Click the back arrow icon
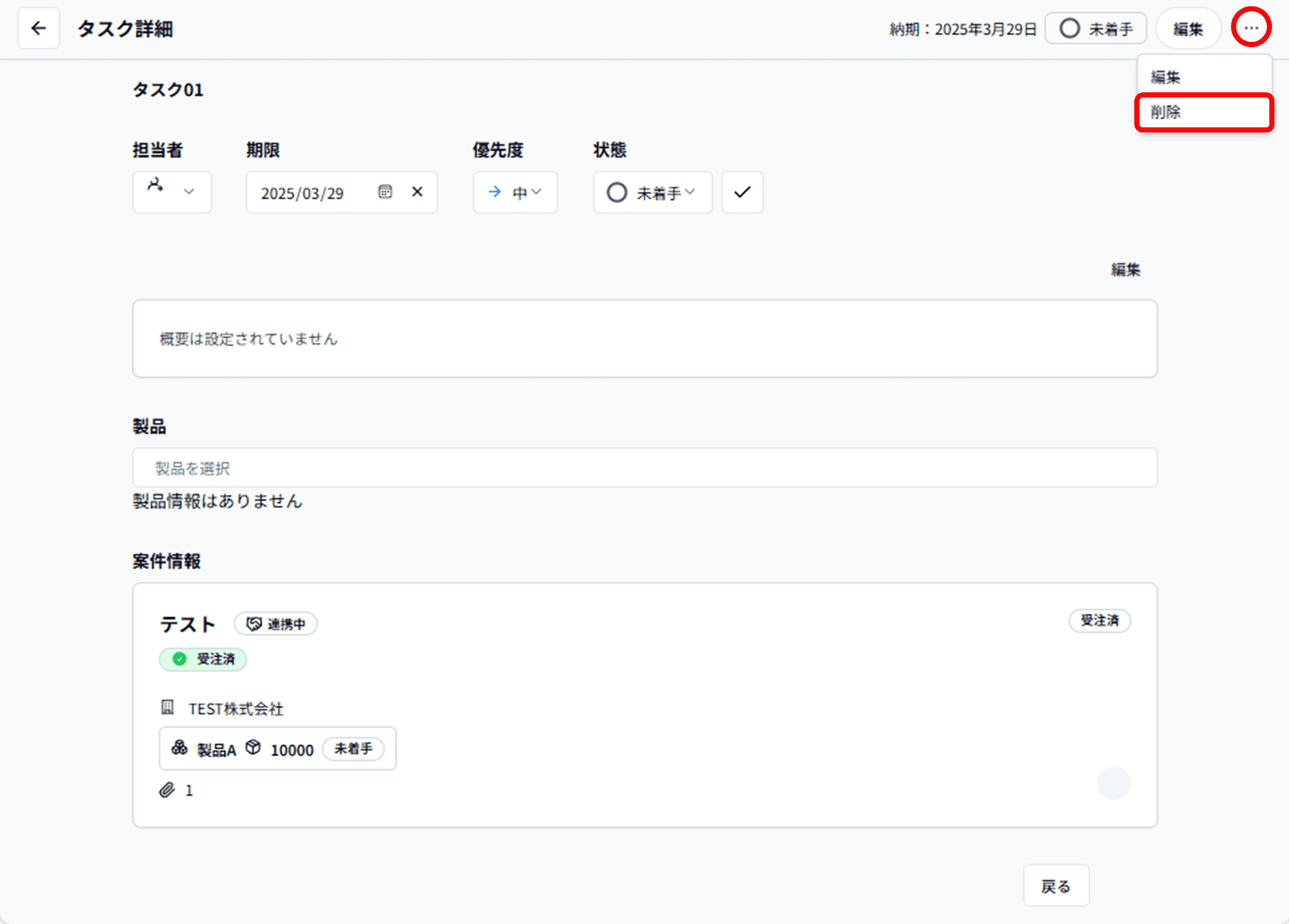The width and height of the screenshot is (1289, 924). point(38,29)
